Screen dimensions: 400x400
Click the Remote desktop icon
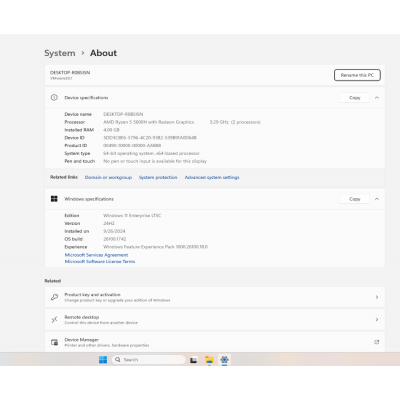pyautogui.click(x=54, y=320)
